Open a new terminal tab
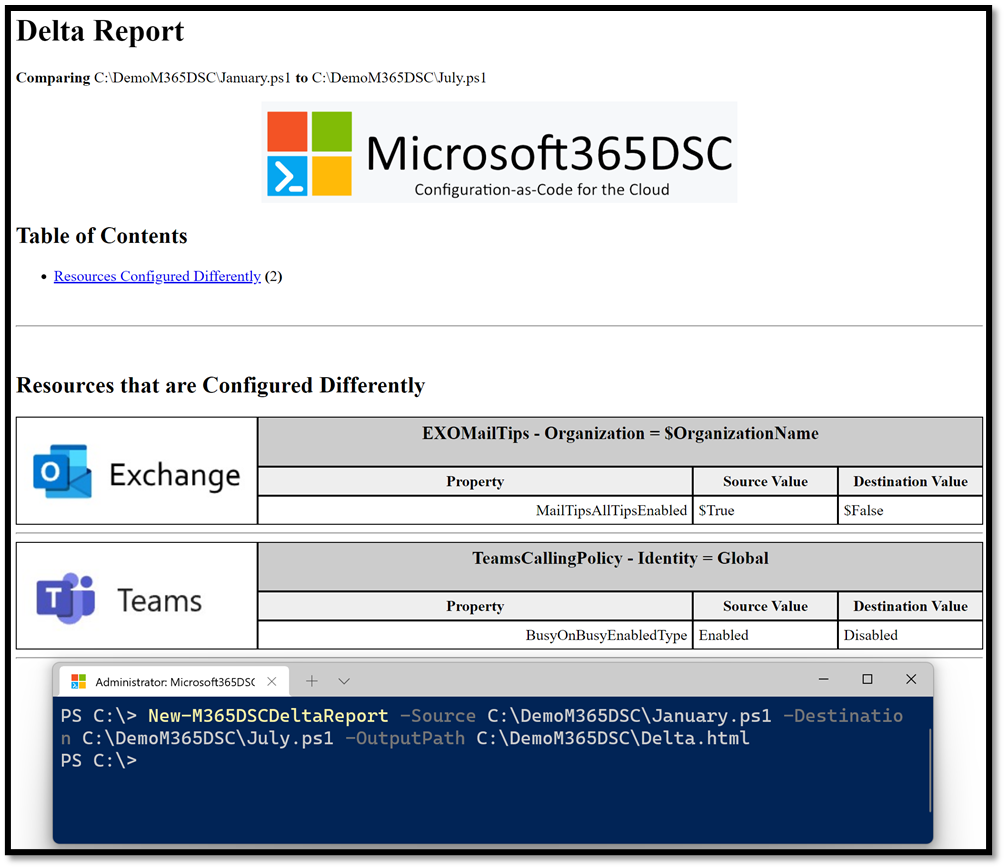Screen dimensions: 1005x868 click(311, 681)
